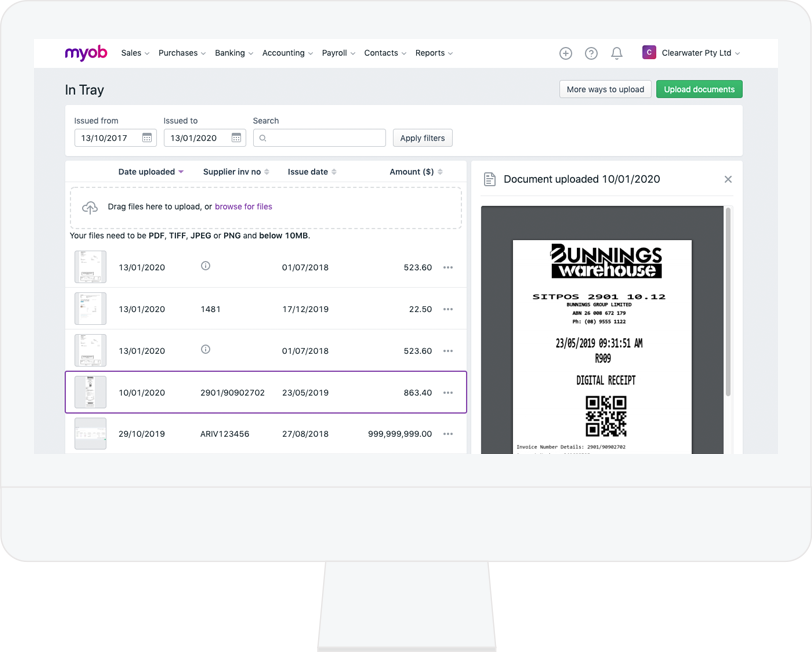Image resolution: width=812 pixels, height=652 pixels.
Task: Click the document preview scrollbar
Action: coord(728,300)
